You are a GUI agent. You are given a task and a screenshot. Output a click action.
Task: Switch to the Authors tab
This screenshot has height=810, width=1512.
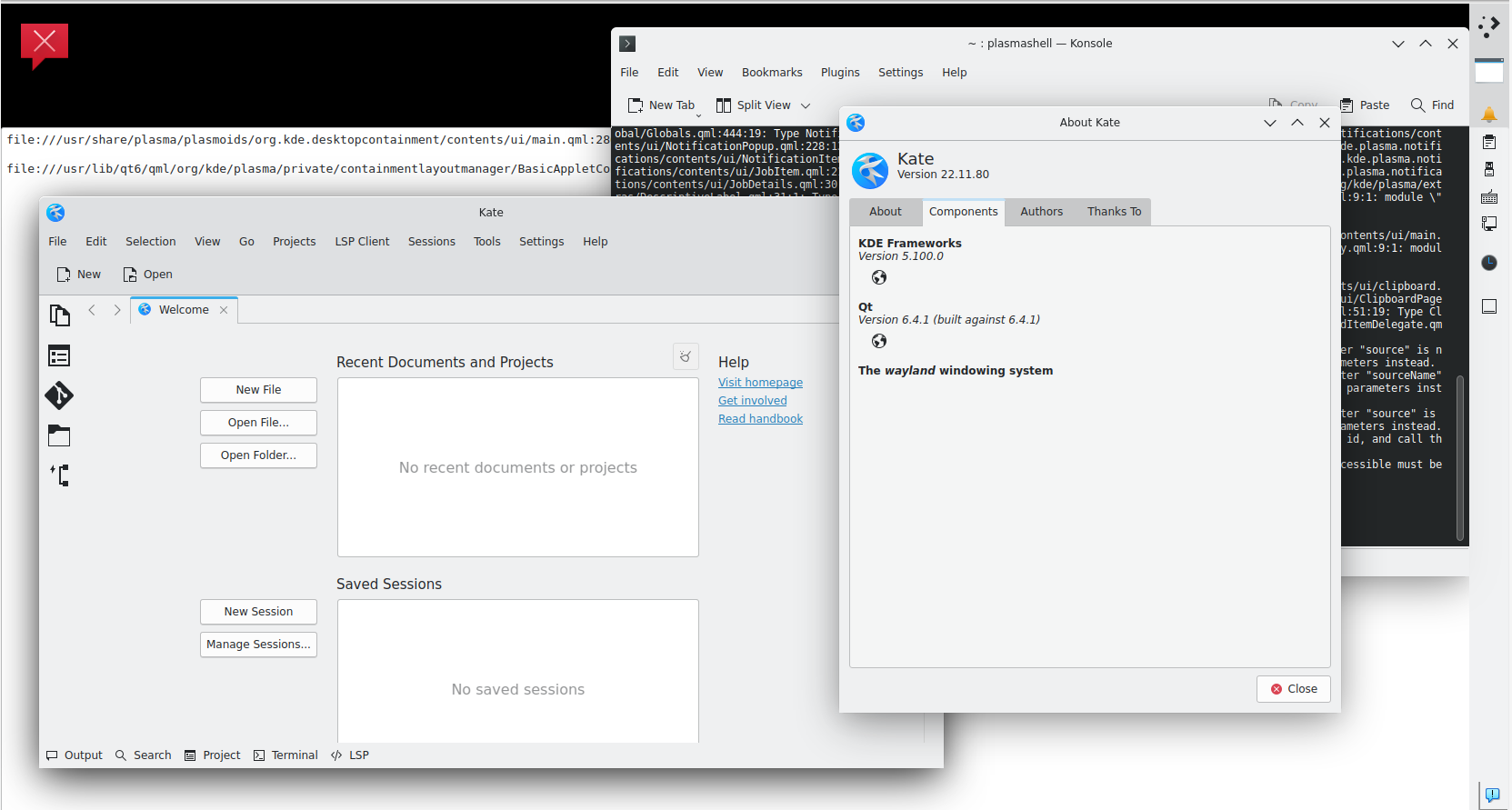(x=1041, y=212)
